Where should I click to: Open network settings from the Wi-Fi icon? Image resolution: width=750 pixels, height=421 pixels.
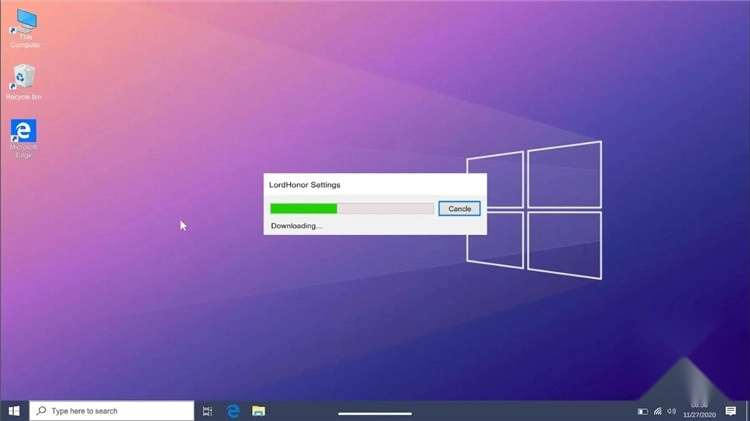(658, 411)
